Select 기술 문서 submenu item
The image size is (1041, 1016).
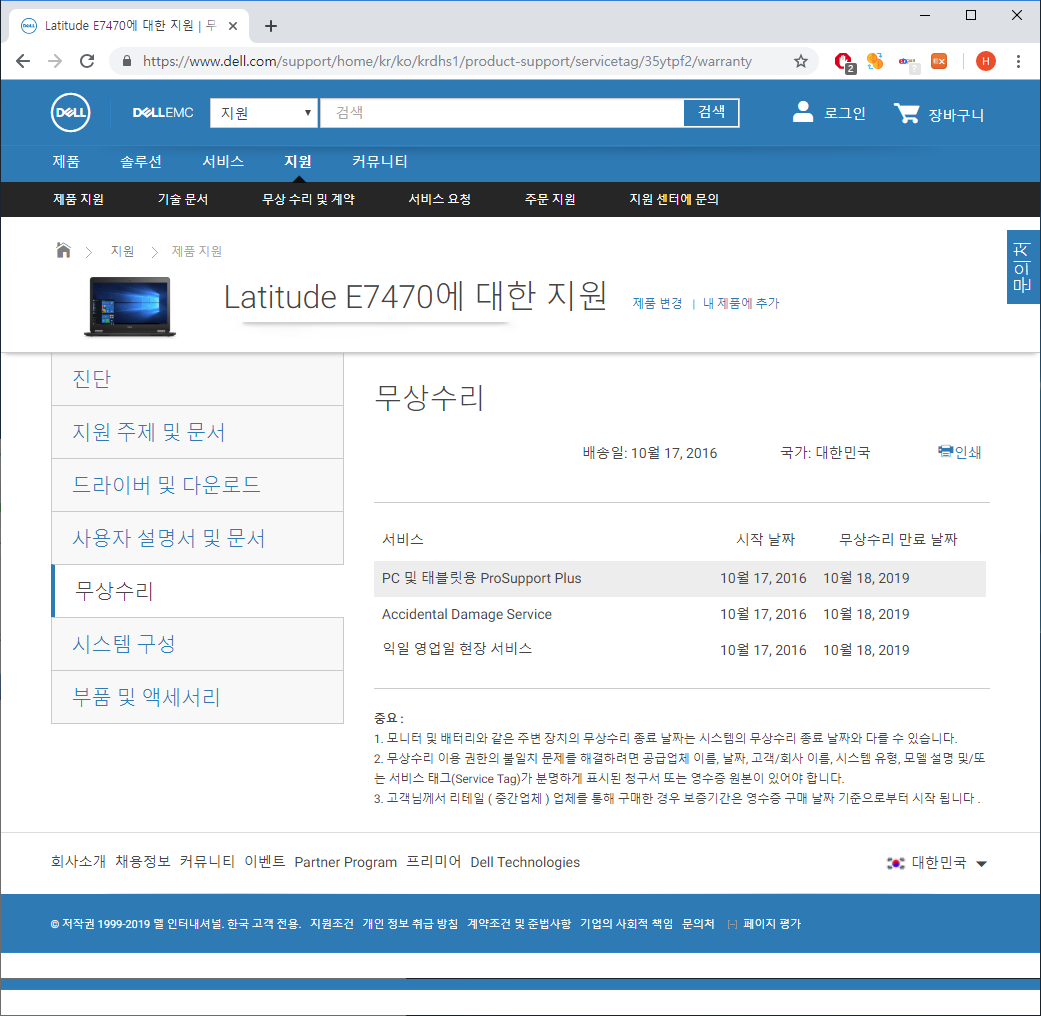[183, 199]
